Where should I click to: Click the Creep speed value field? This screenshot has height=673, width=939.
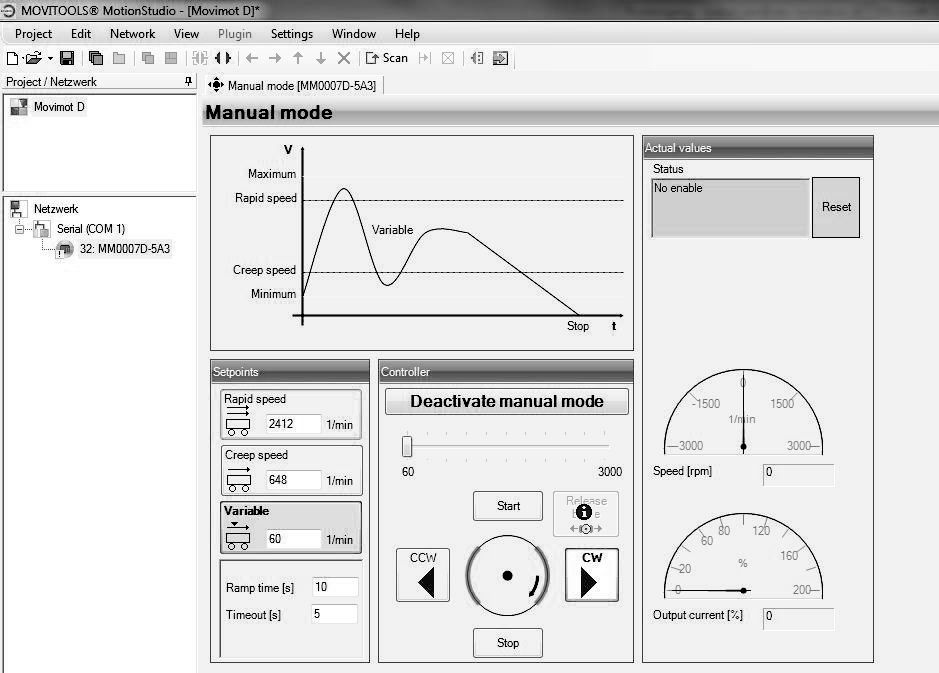(293, 480)
